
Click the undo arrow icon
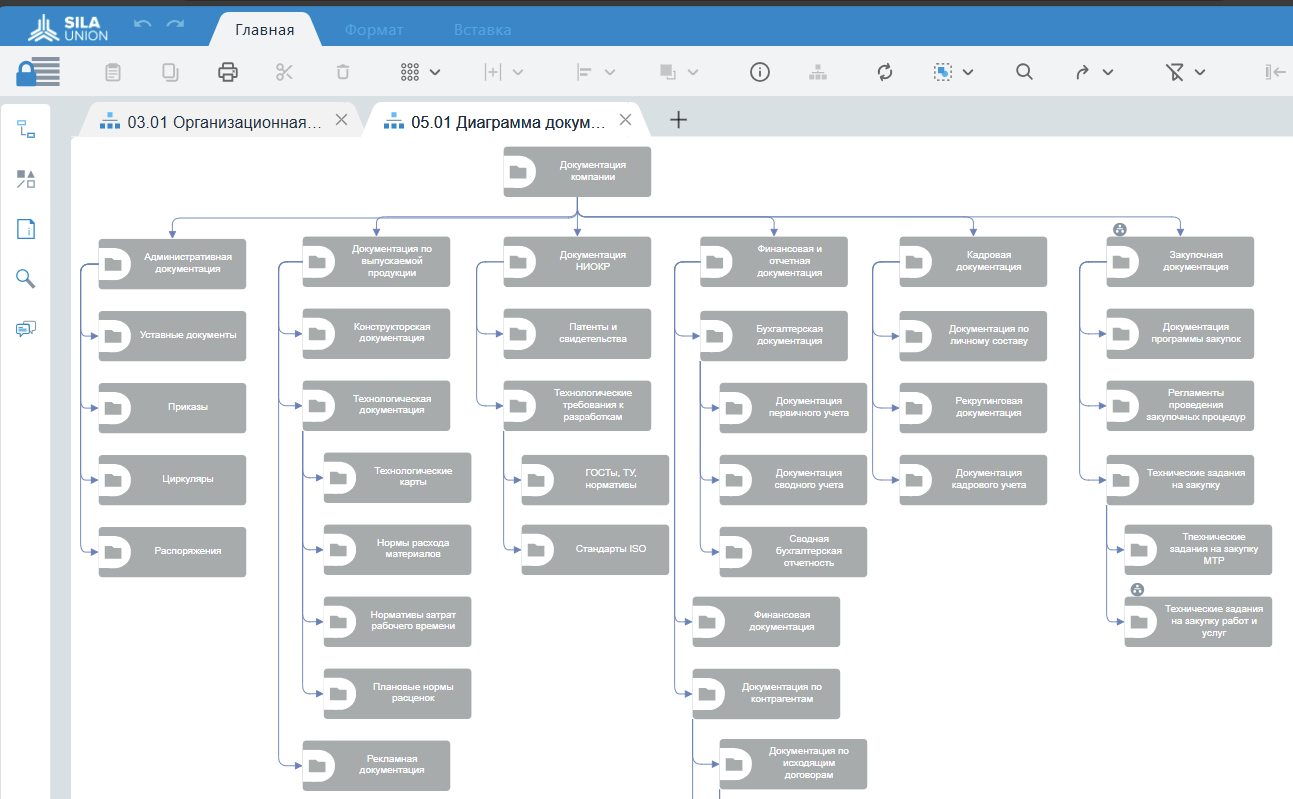143,24
